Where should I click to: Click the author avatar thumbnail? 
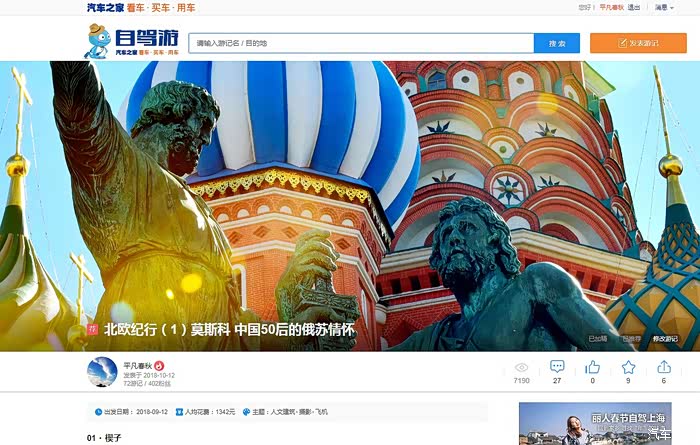pos(102,371)
